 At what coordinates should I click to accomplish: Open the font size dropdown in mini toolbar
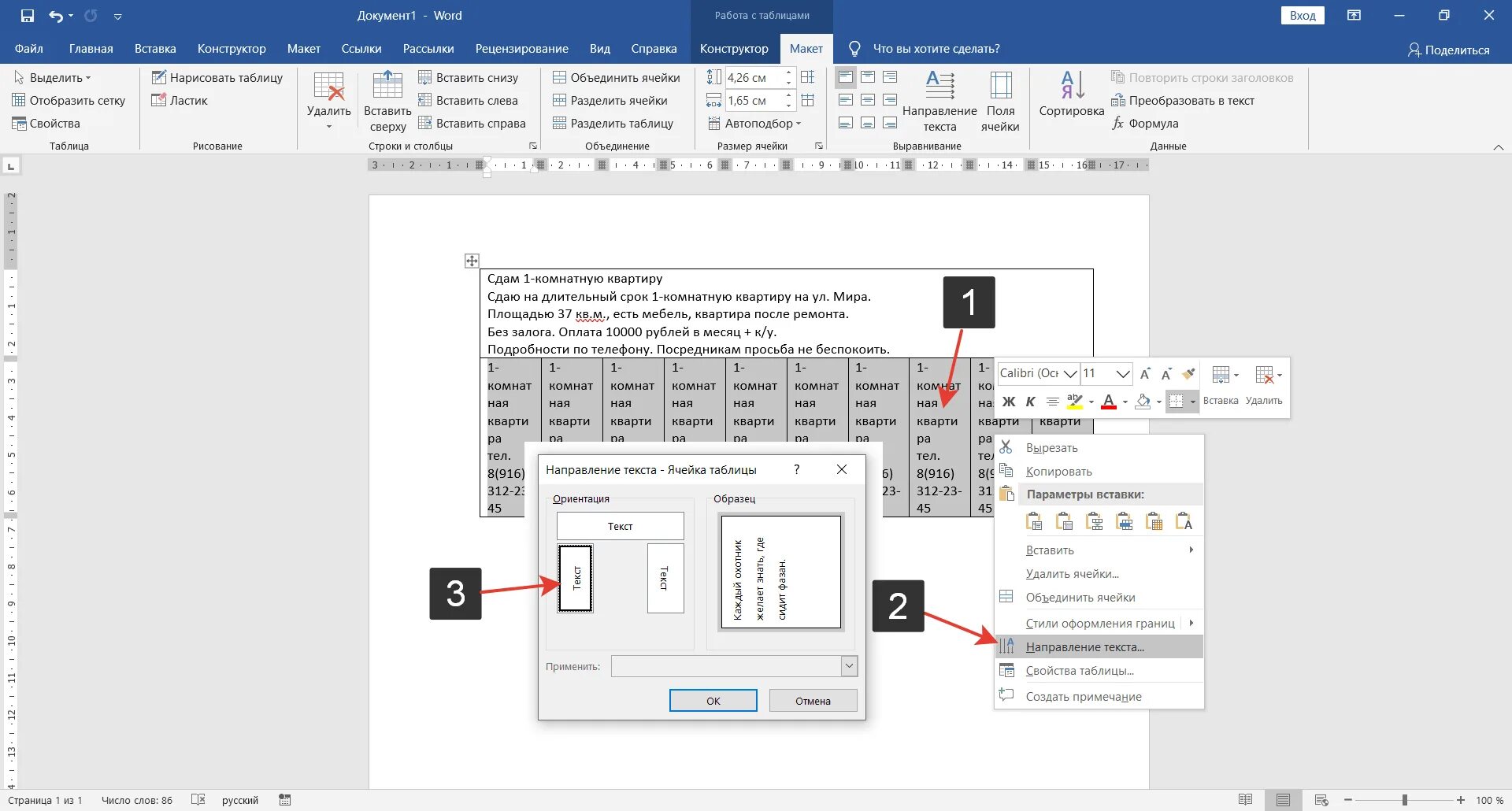coord(1123,373)
